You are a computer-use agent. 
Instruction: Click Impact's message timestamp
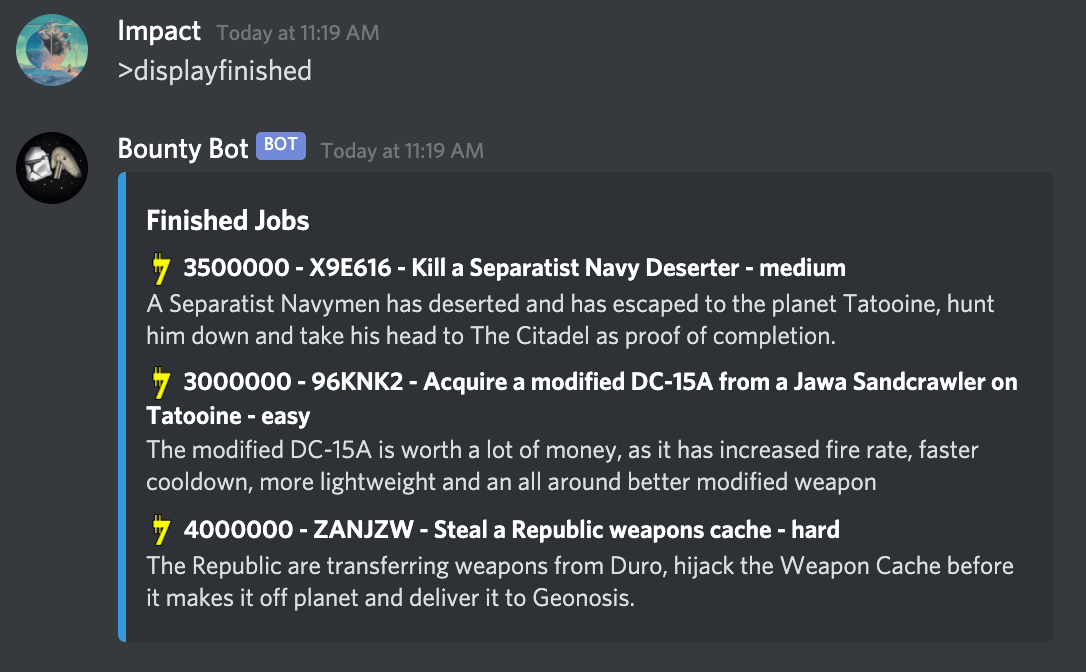(x=298, y=33)
